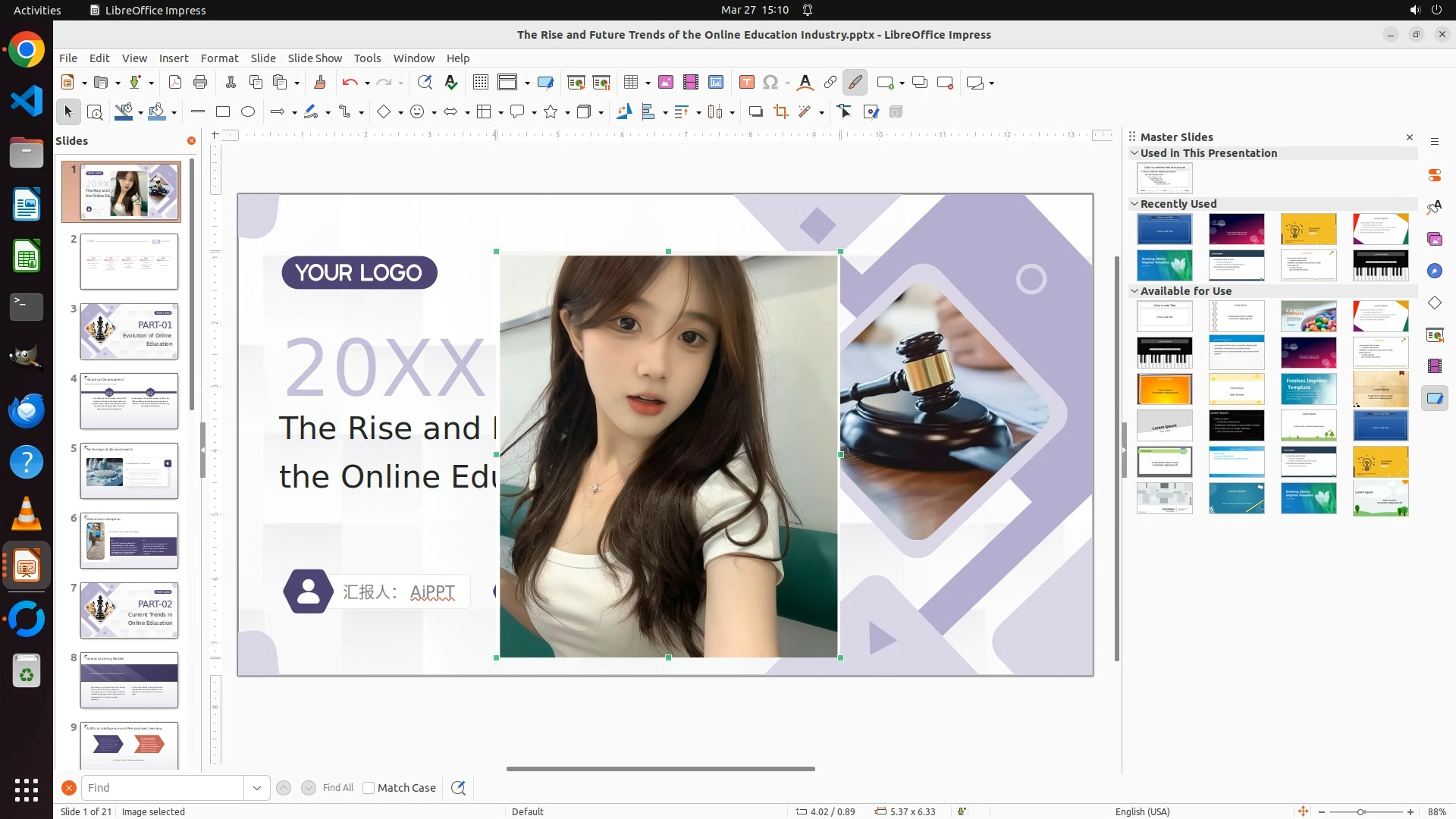This screenshot has height=819, width=1456.
Task: Collapse the Recently Used section
Action: [x=1134, y=204]
